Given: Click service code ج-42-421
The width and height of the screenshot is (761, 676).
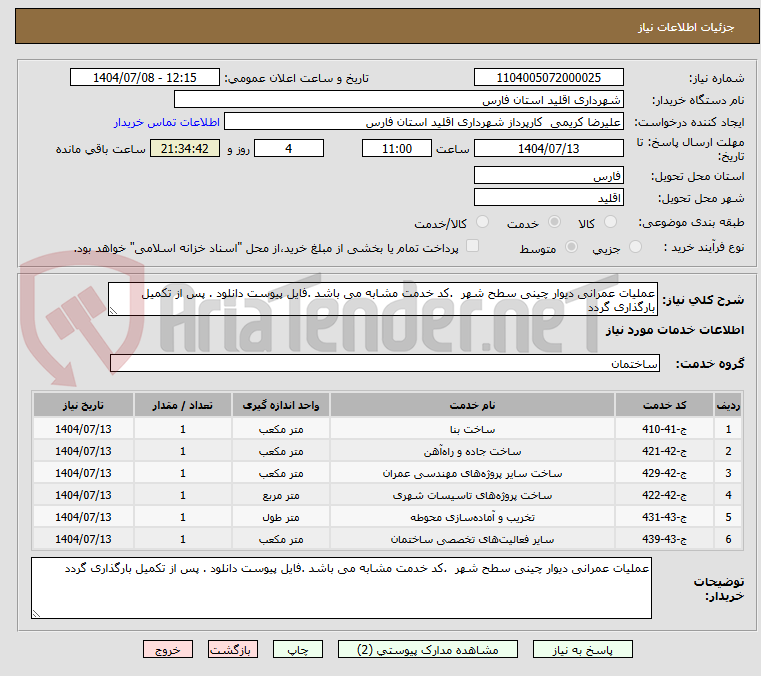Looking at the screenshot, I should tap(664, 451).
